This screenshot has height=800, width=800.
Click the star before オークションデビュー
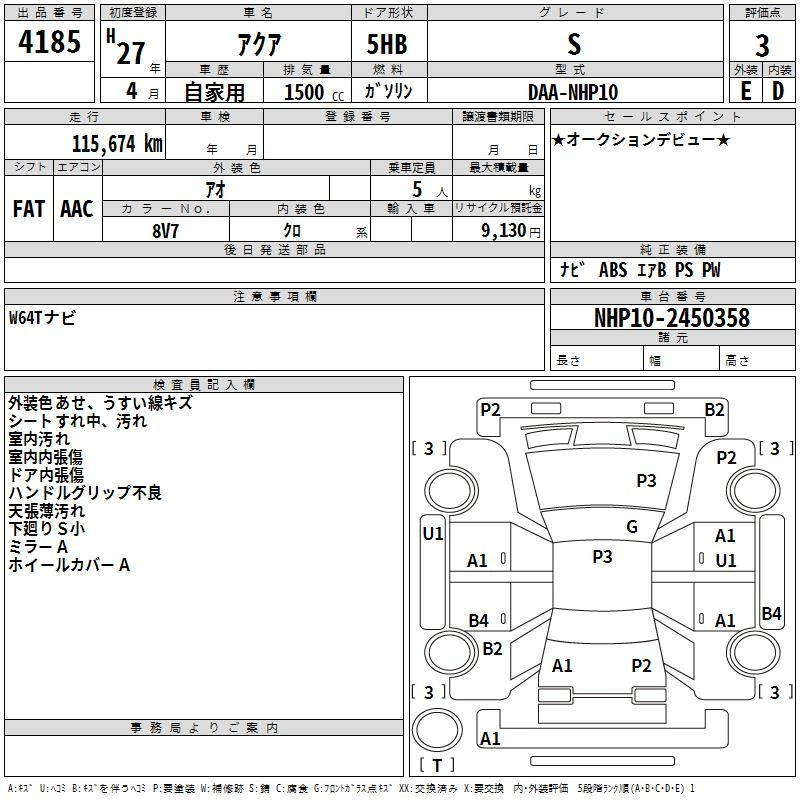[559, 139]
